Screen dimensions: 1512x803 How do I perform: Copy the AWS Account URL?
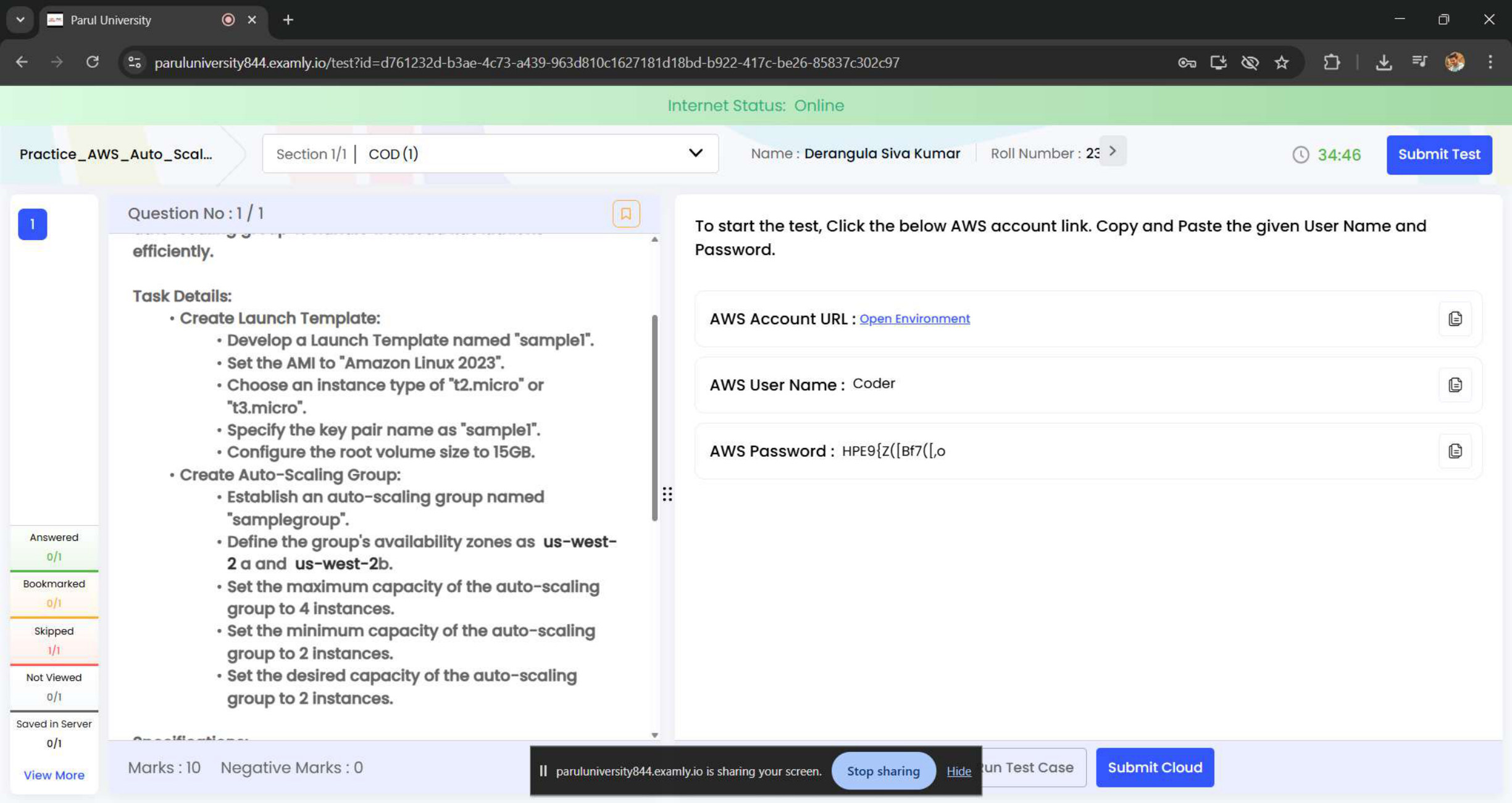1455,318
